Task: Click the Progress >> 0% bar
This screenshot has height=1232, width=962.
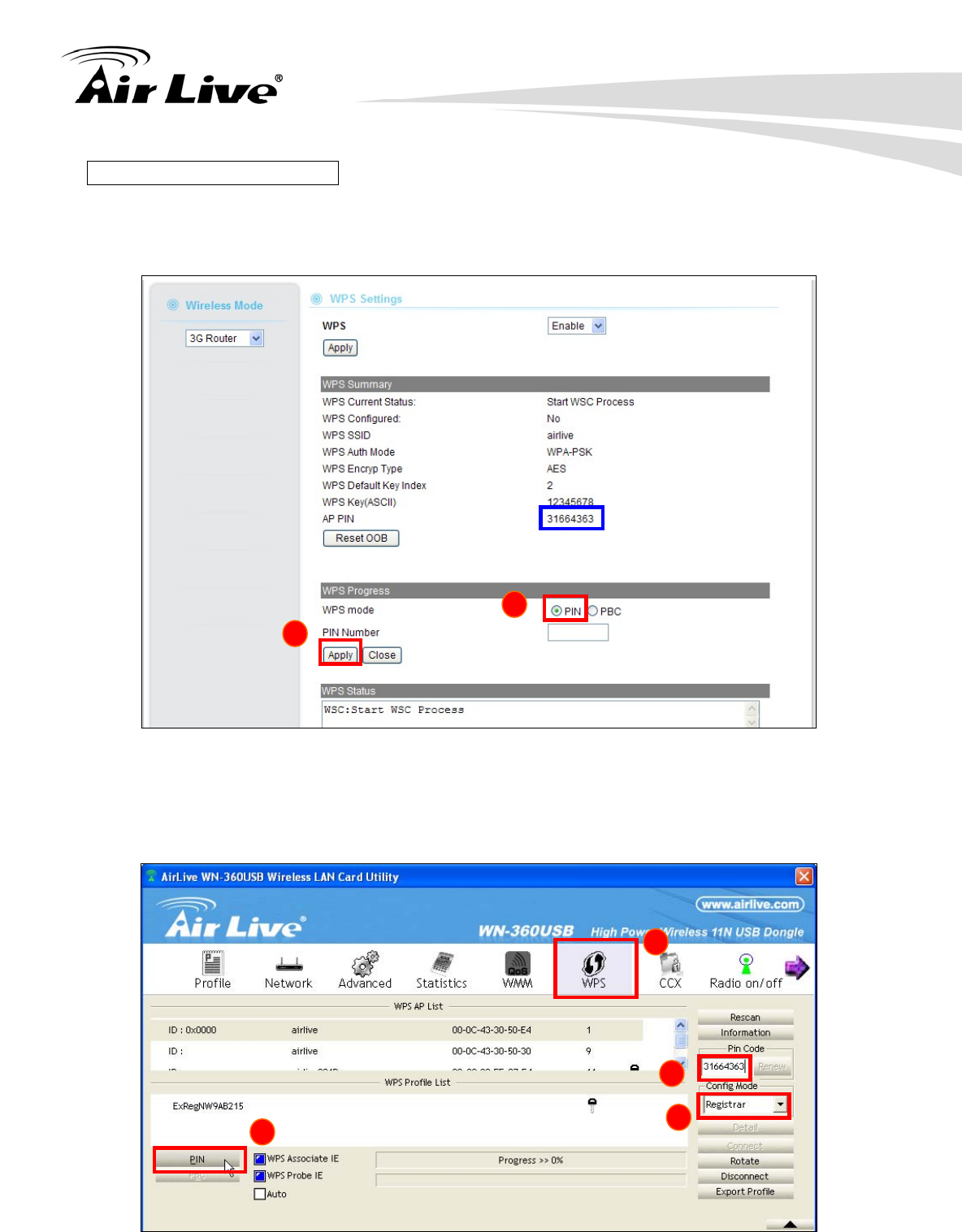Action: [x=531, y=1160]
